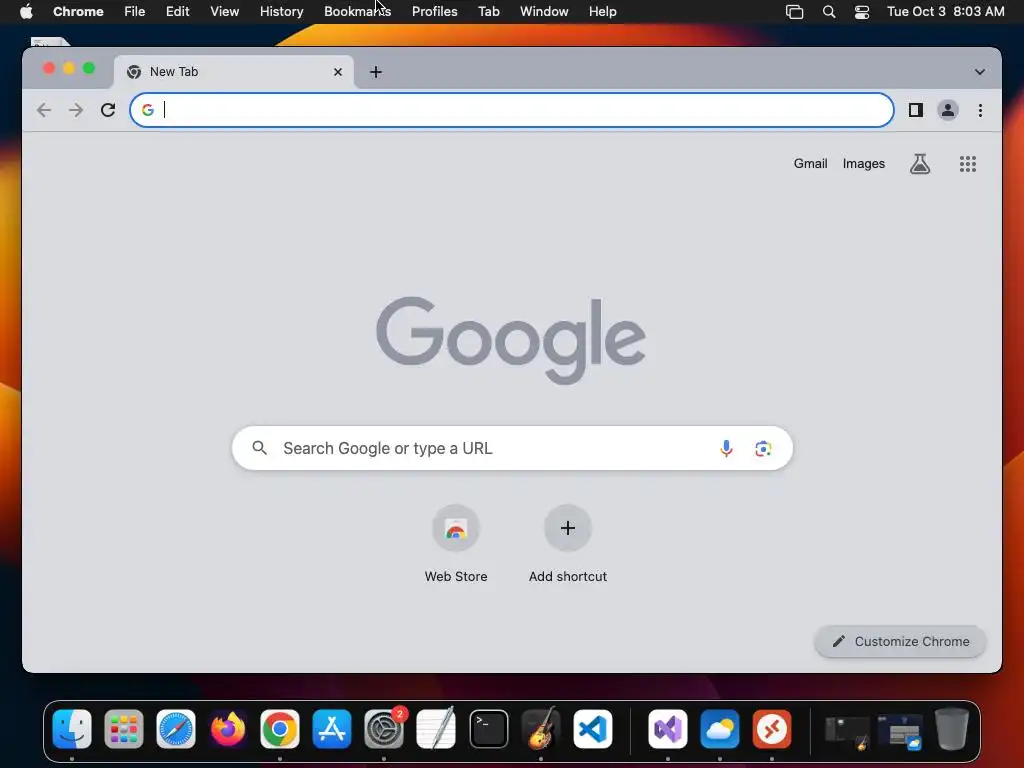Open the Gmail link
The width and height of the screenshot is (1024, 768).
(x=810, y=164)
